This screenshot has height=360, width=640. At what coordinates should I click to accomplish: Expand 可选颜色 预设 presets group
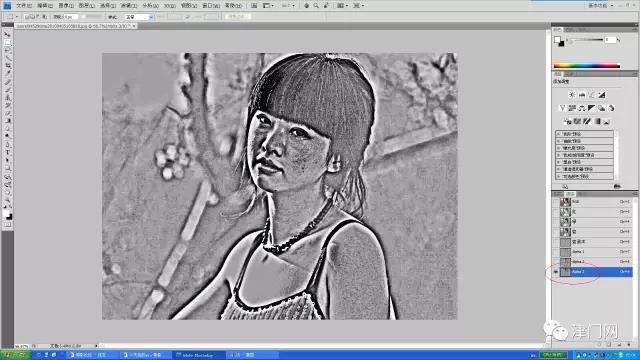[x=559, y=176]
